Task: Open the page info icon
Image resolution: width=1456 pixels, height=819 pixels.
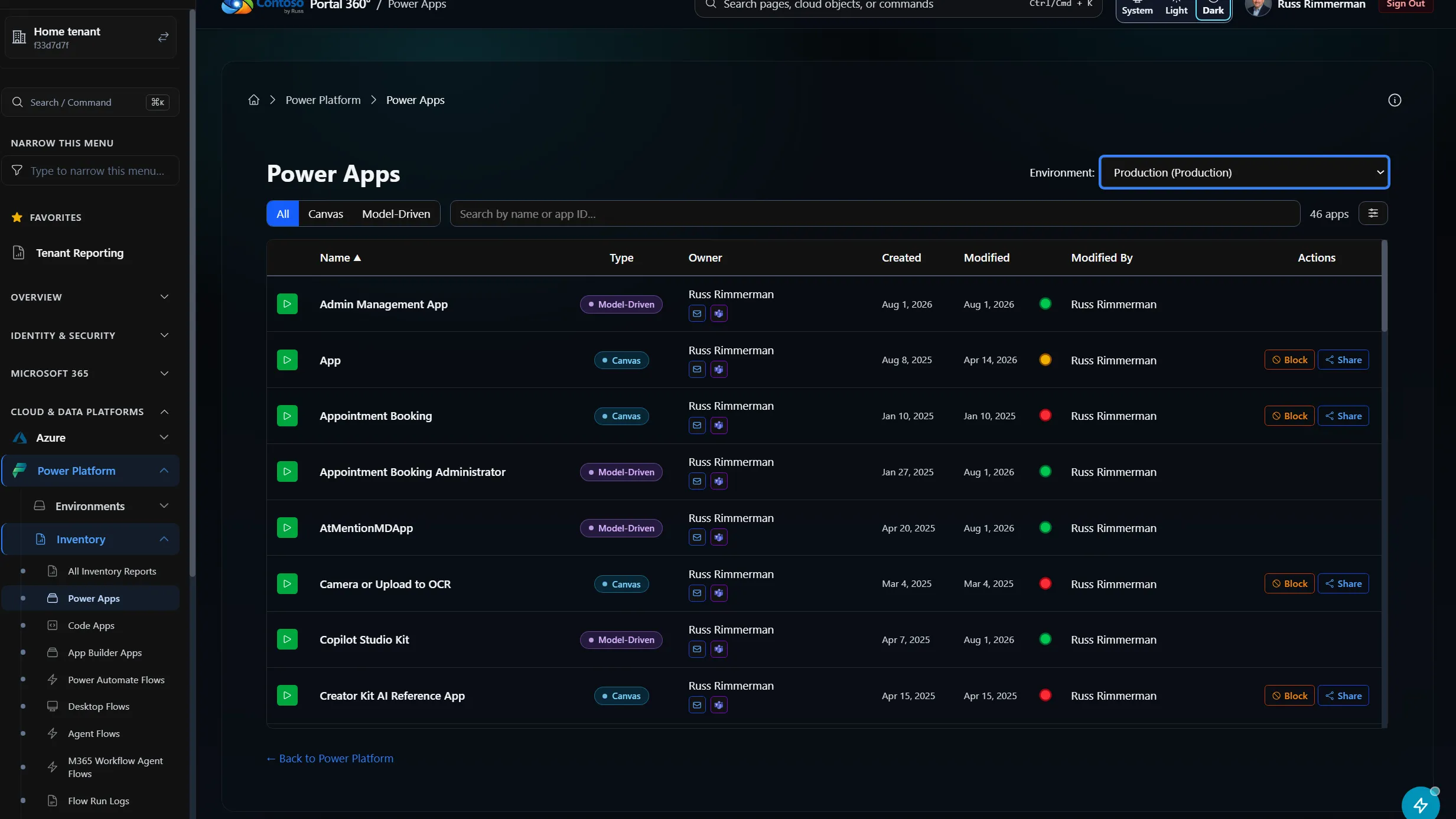Action: pyautogui.click(x=1395, y=100)
